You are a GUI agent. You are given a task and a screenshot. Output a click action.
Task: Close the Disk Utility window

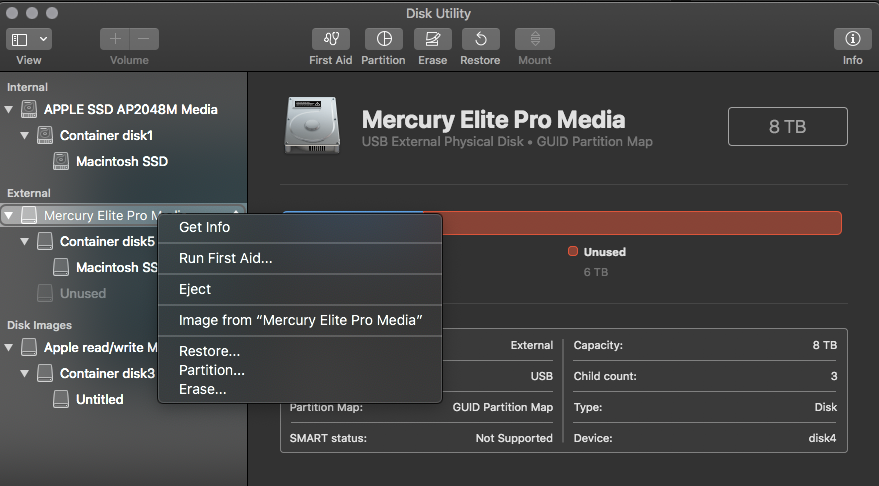pos(12,13)
